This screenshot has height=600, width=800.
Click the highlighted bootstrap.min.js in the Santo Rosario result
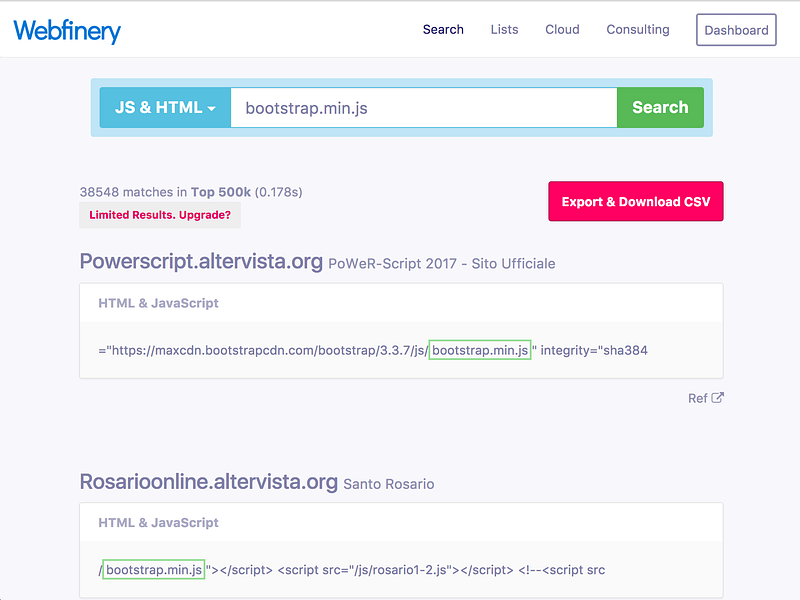152,569
